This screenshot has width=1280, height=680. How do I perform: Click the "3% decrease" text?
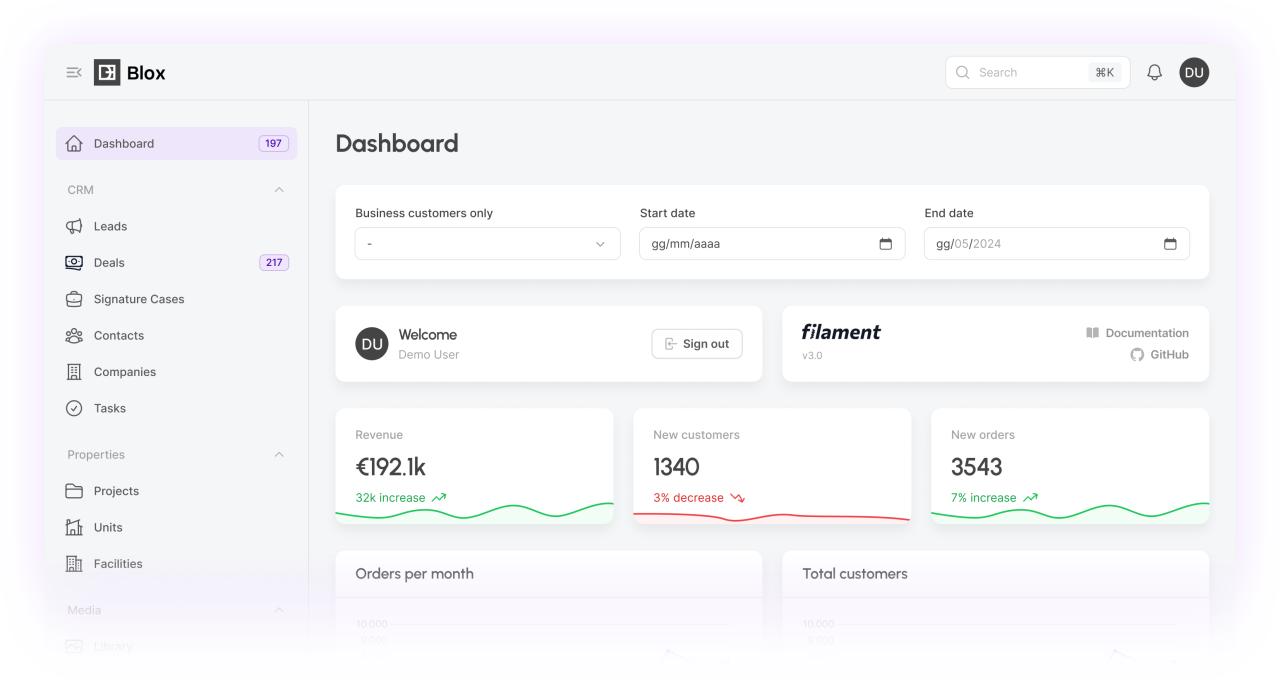click(688, 498)
